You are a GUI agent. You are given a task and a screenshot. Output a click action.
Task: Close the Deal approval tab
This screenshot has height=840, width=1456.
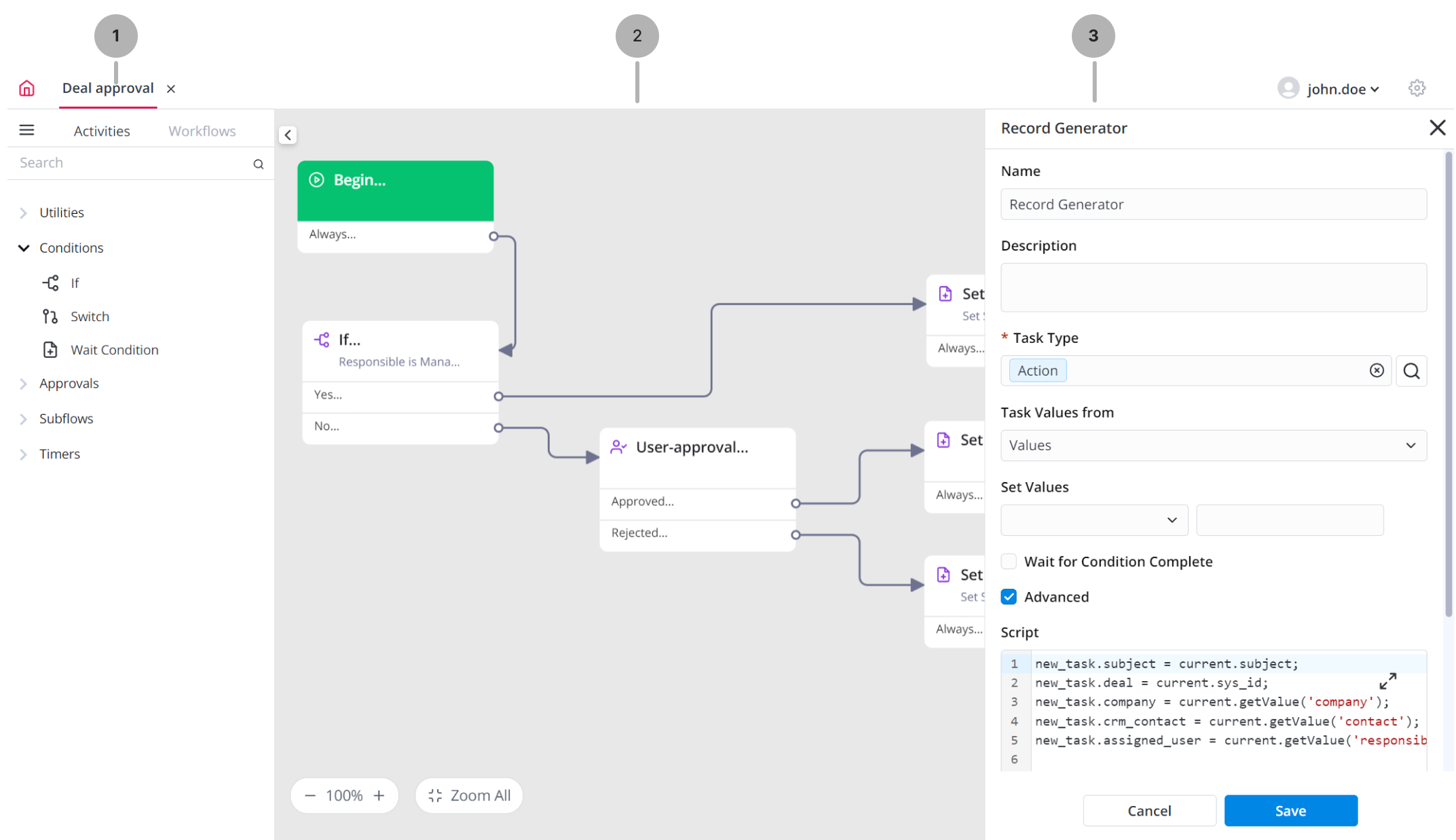coord(171,89)
